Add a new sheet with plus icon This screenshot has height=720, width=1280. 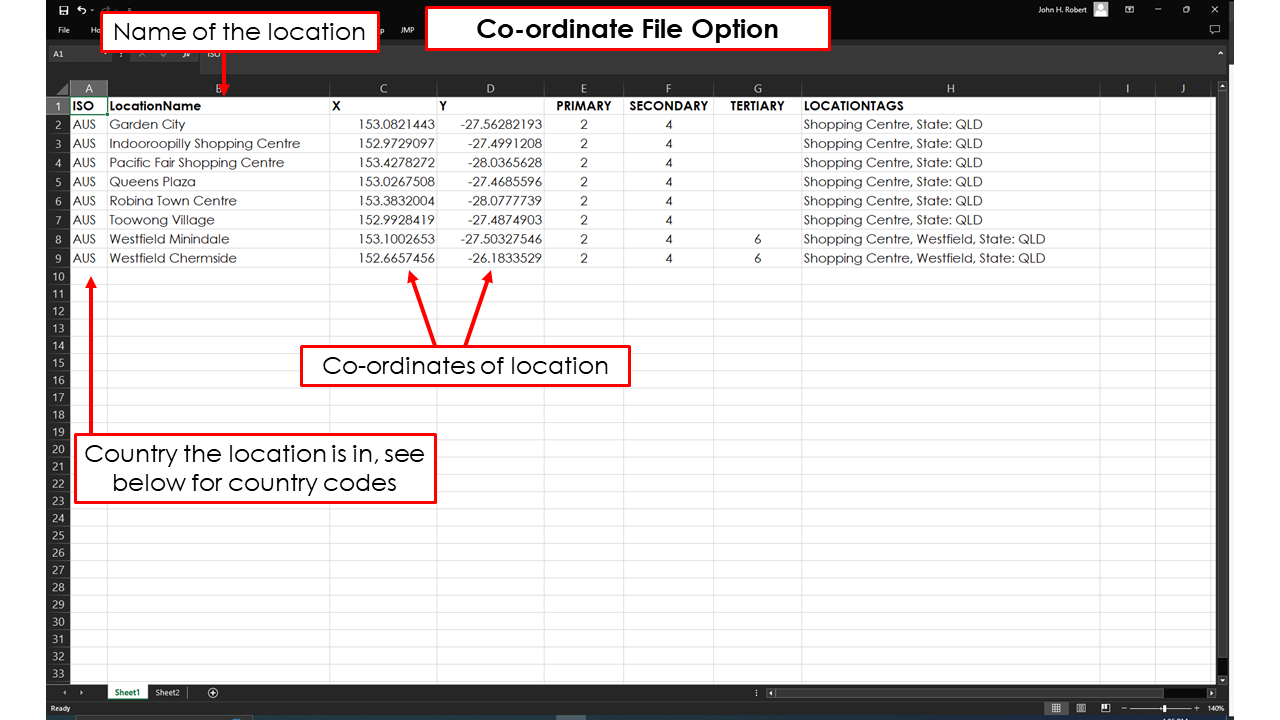click(212, 692)
